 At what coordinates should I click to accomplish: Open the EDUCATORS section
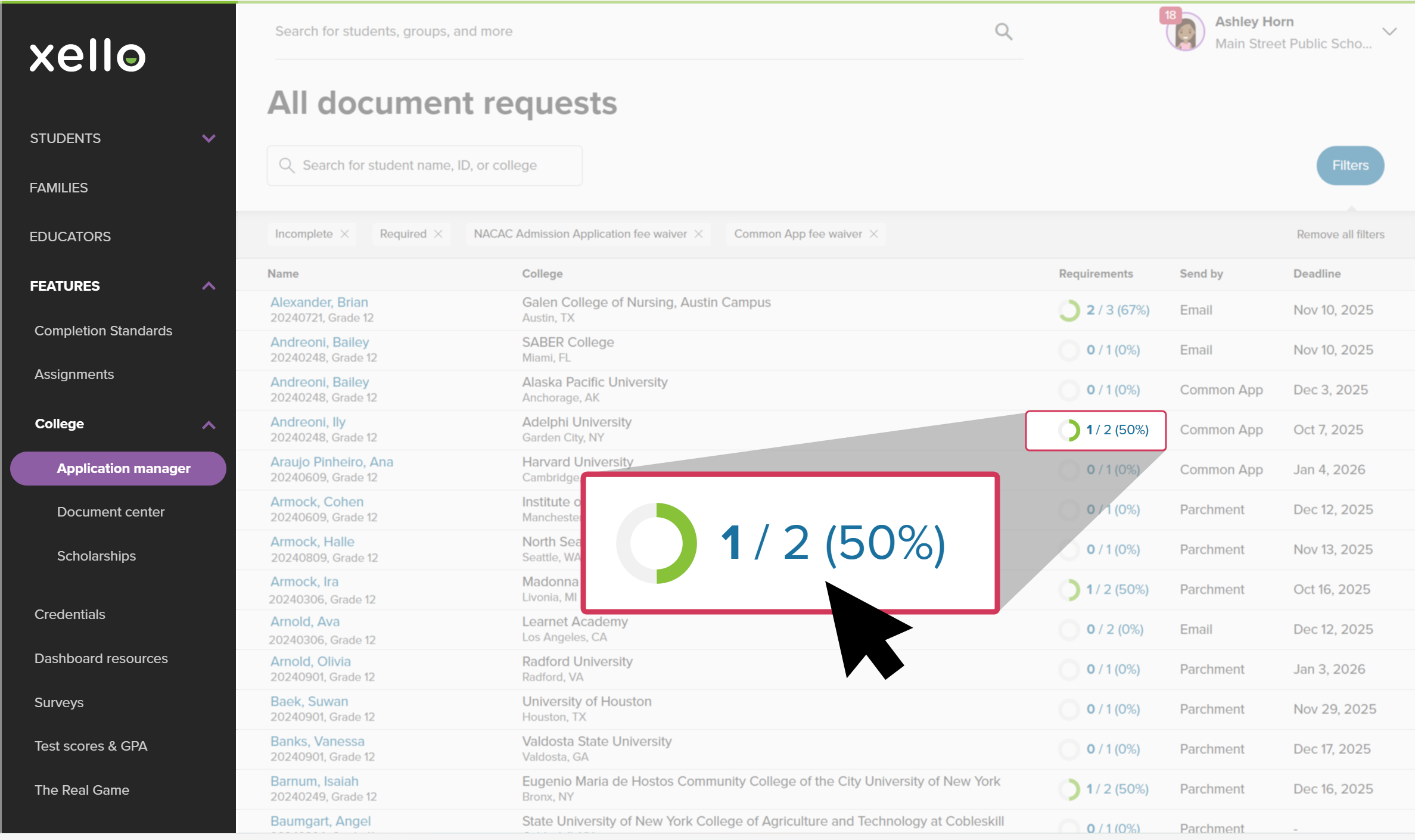(70, 237)
